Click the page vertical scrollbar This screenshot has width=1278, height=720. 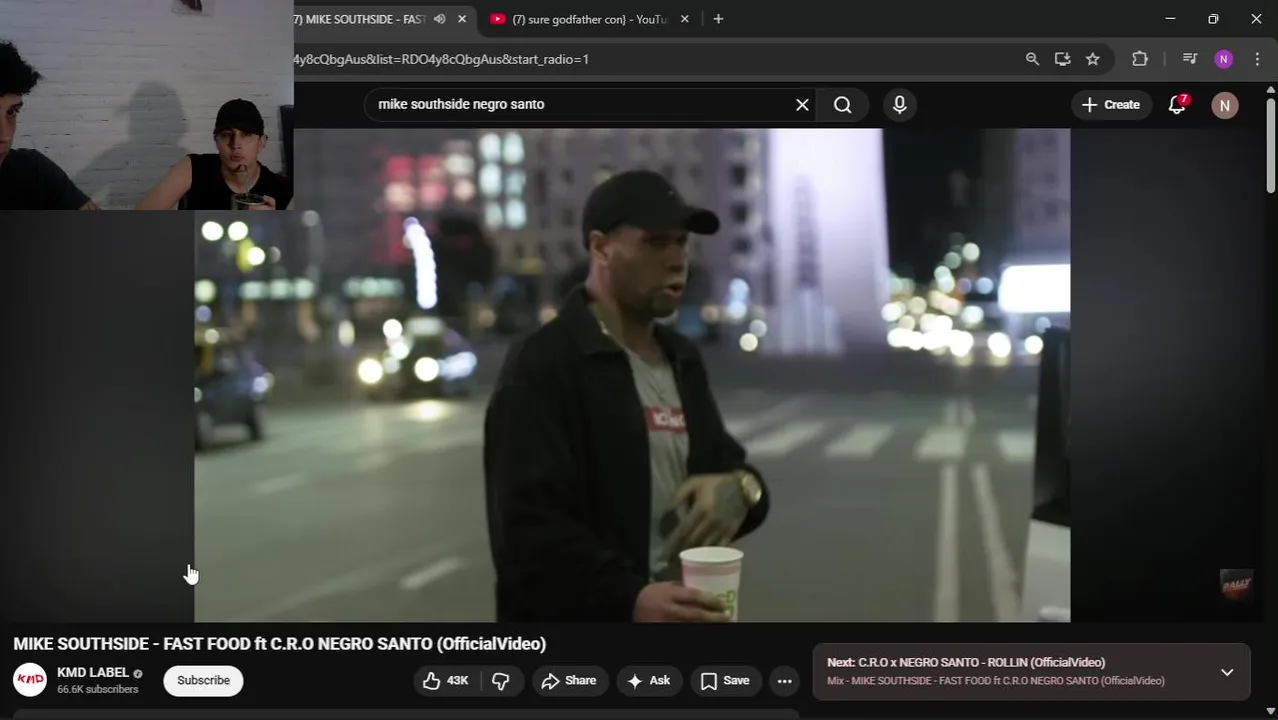click(x=1271, y=145)
